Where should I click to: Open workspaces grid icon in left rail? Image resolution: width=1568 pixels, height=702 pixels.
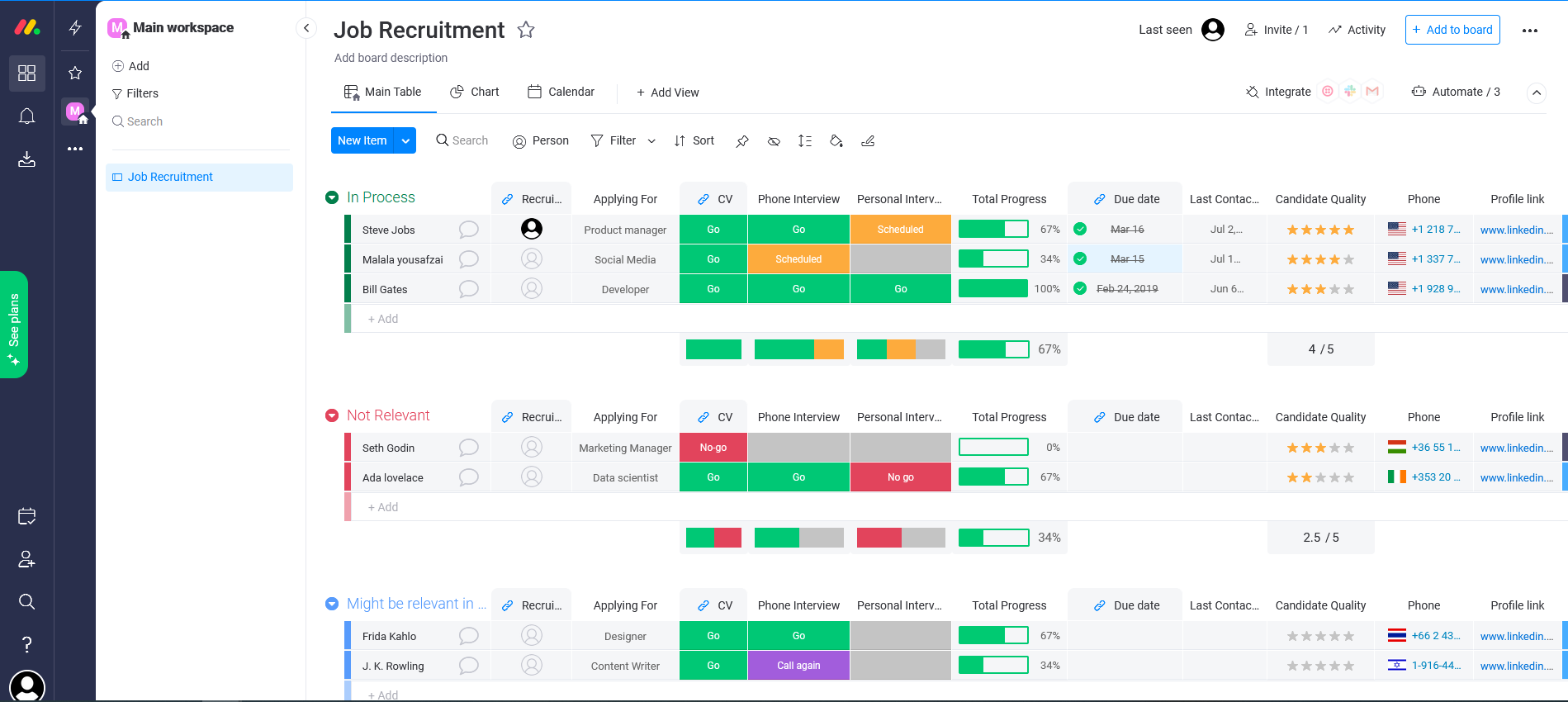click(26, 73)
